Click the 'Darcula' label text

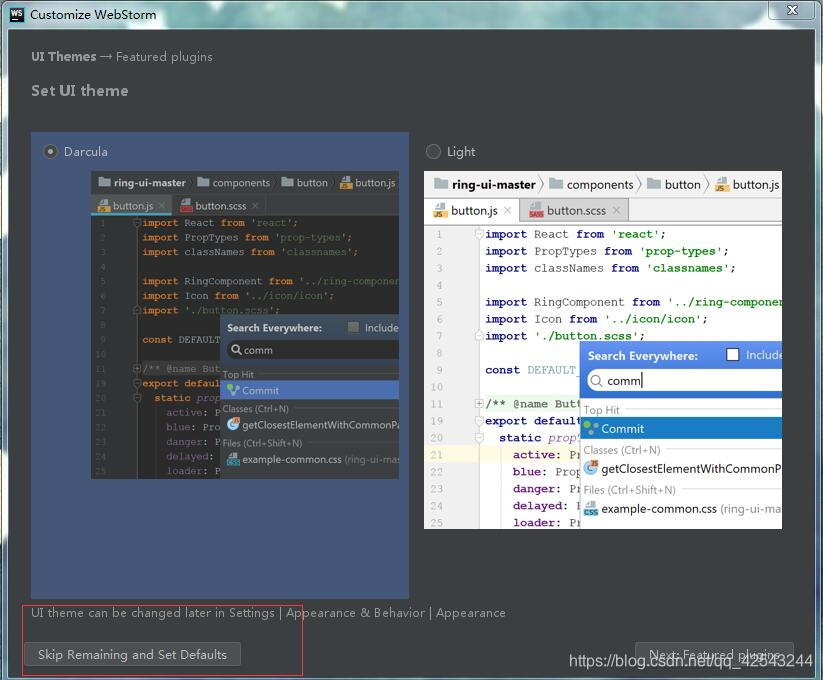click(86, 152)
